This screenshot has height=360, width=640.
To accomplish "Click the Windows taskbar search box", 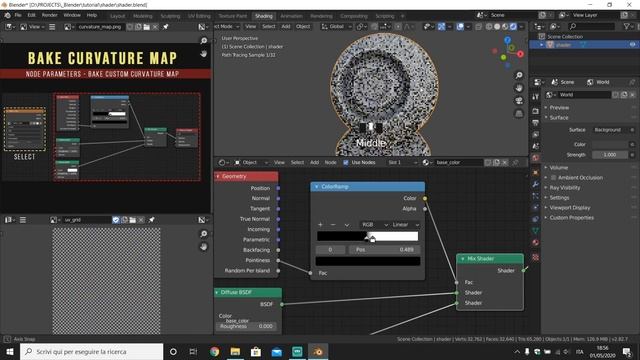I will 91,351.
